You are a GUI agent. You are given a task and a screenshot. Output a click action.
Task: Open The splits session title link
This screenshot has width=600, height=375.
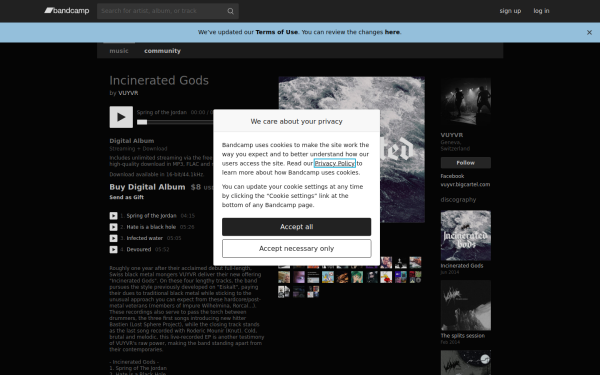click(463, 336)
